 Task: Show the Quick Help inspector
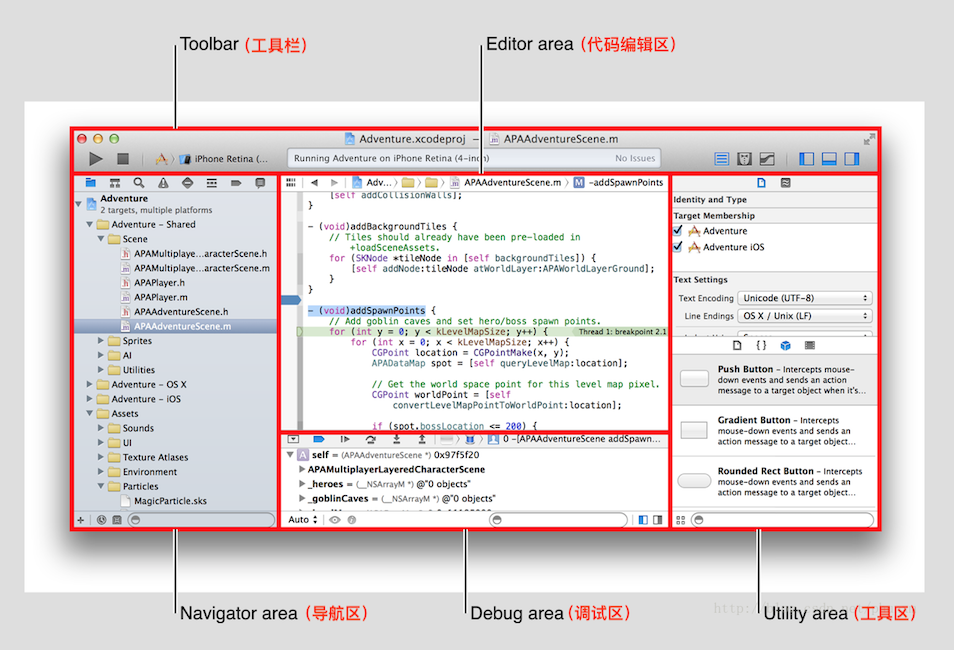click(x=785, y=183)
